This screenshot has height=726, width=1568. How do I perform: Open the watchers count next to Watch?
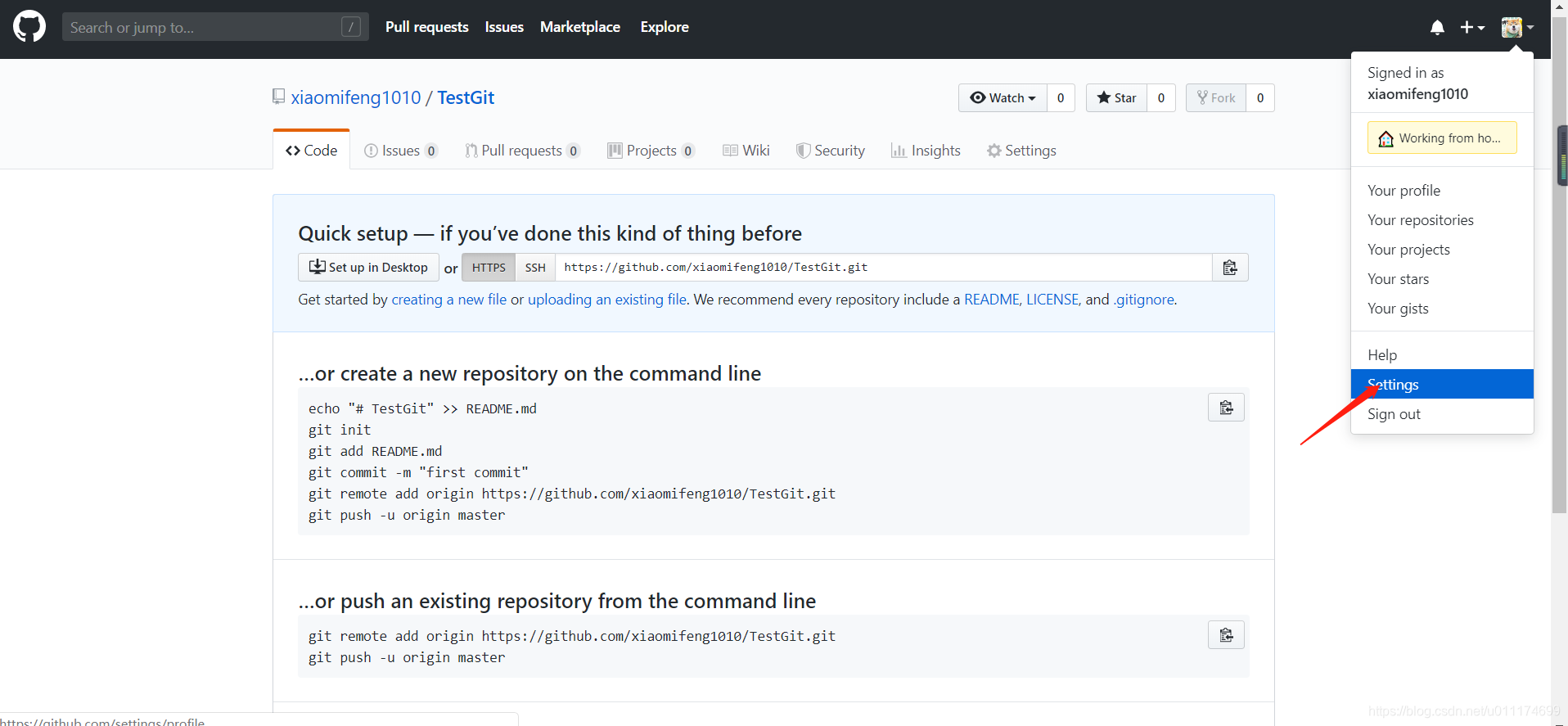click(x=1061, y=98)
